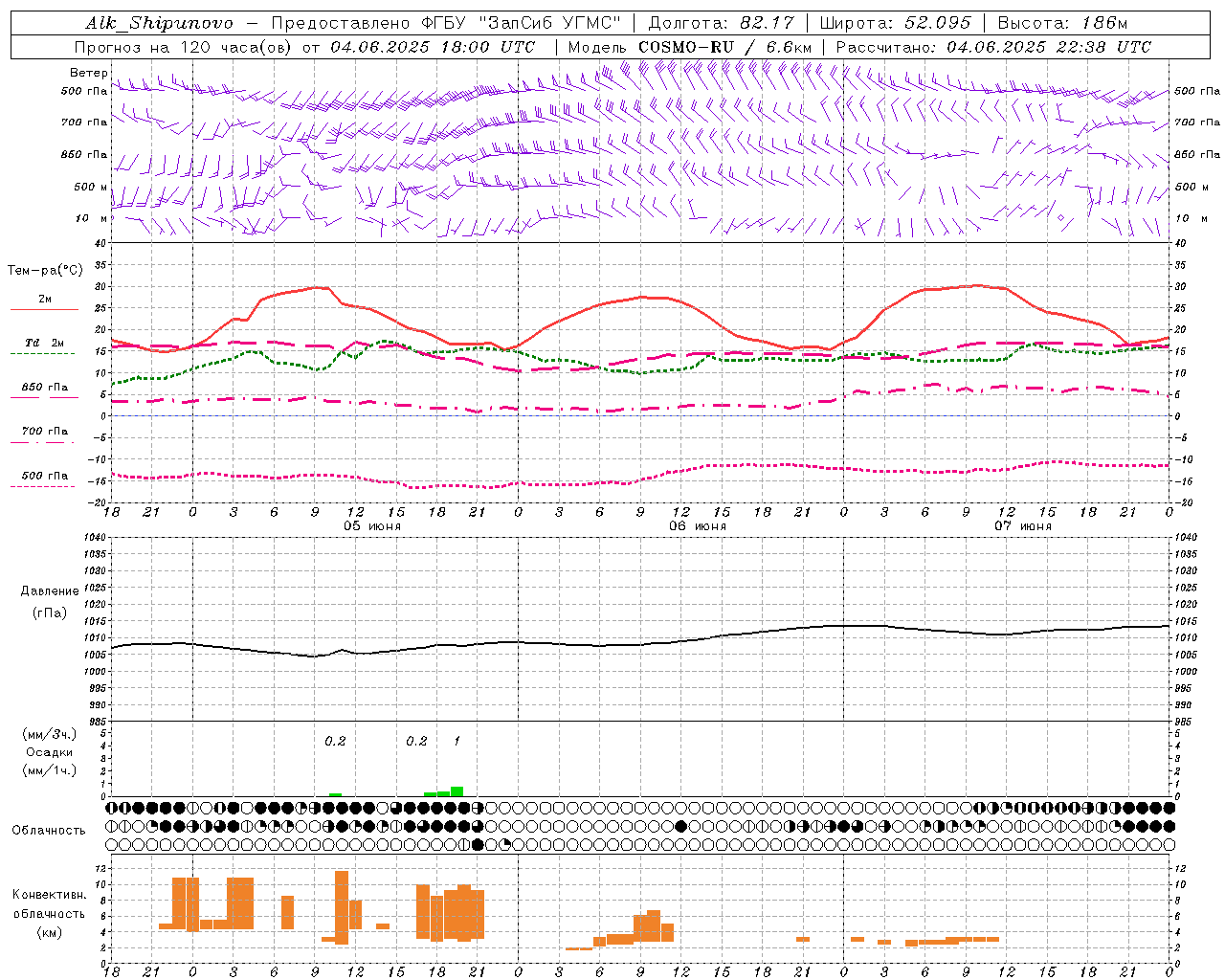This screenshot has width=1225, height=980.
Task: Click the Осадки panel label
Action: tap(50, 752)
